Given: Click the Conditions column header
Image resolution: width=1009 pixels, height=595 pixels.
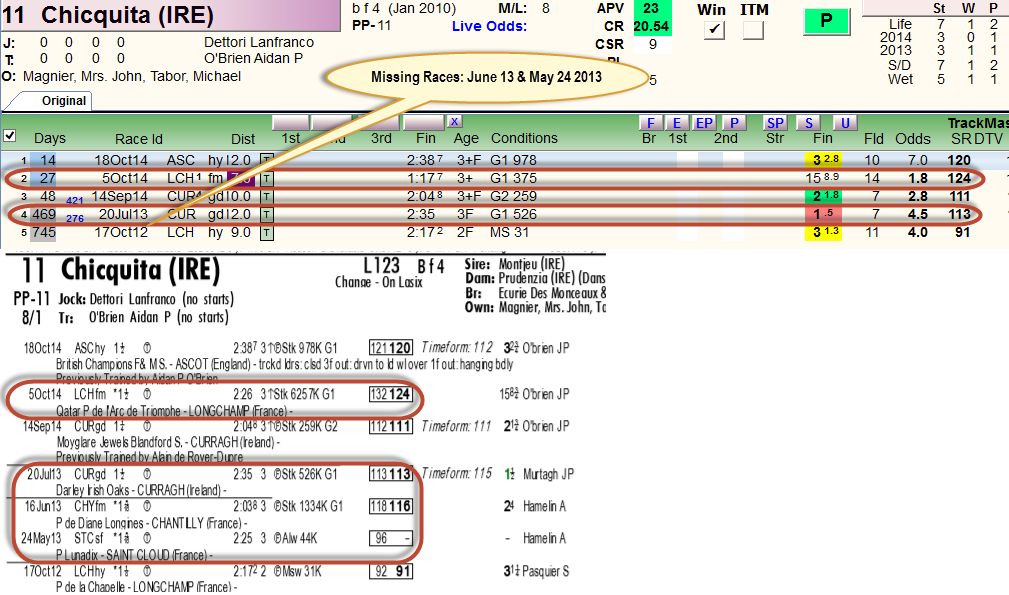Looking at the screenshot, I should 524,138.
